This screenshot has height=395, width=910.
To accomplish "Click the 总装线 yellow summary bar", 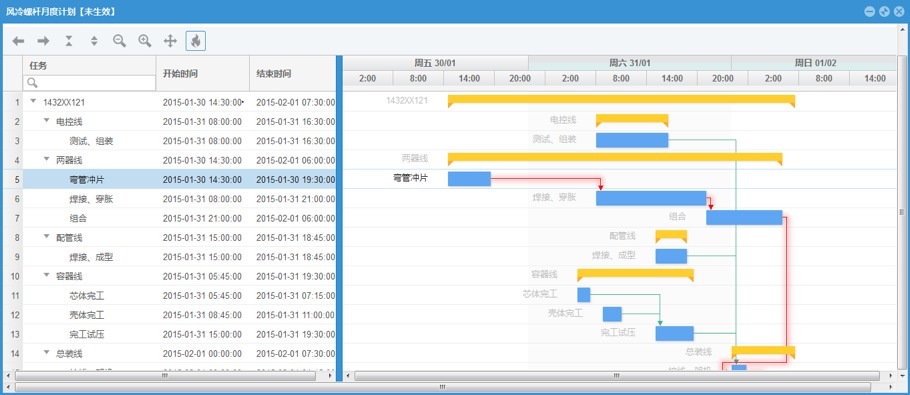I will point(763,352).
